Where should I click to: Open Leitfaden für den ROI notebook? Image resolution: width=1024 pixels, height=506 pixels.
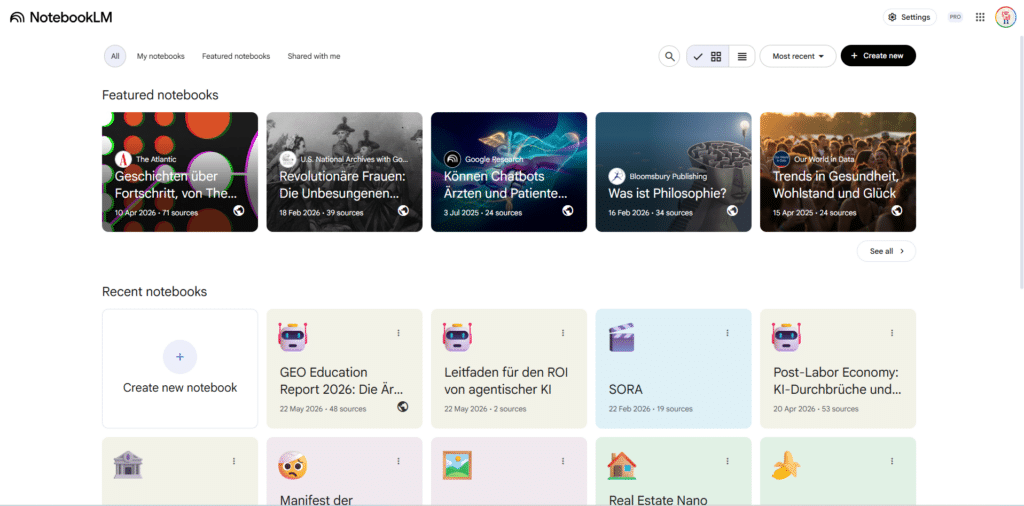click(509, 368)
